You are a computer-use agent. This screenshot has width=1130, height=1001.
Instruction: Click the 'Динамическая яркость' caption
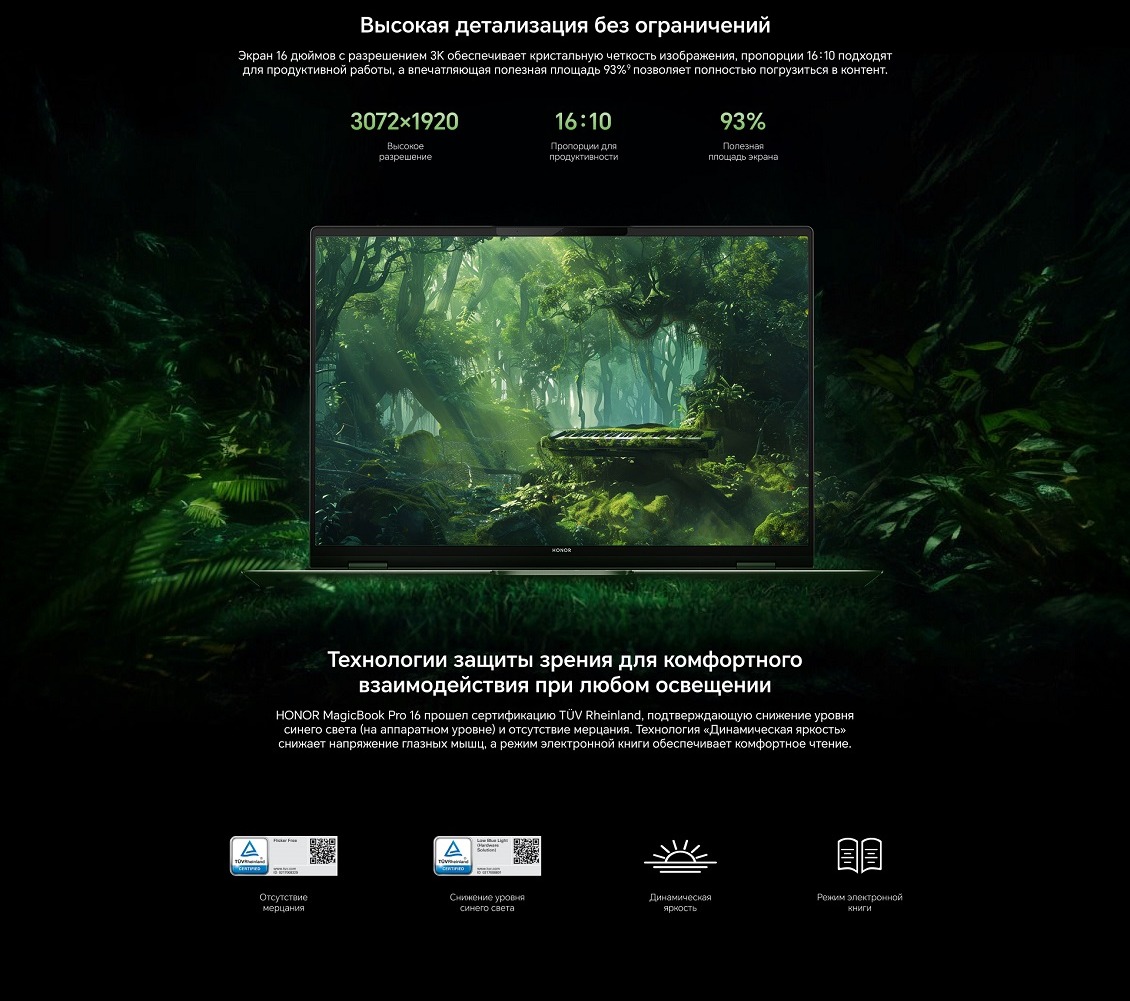pos(680,902)
